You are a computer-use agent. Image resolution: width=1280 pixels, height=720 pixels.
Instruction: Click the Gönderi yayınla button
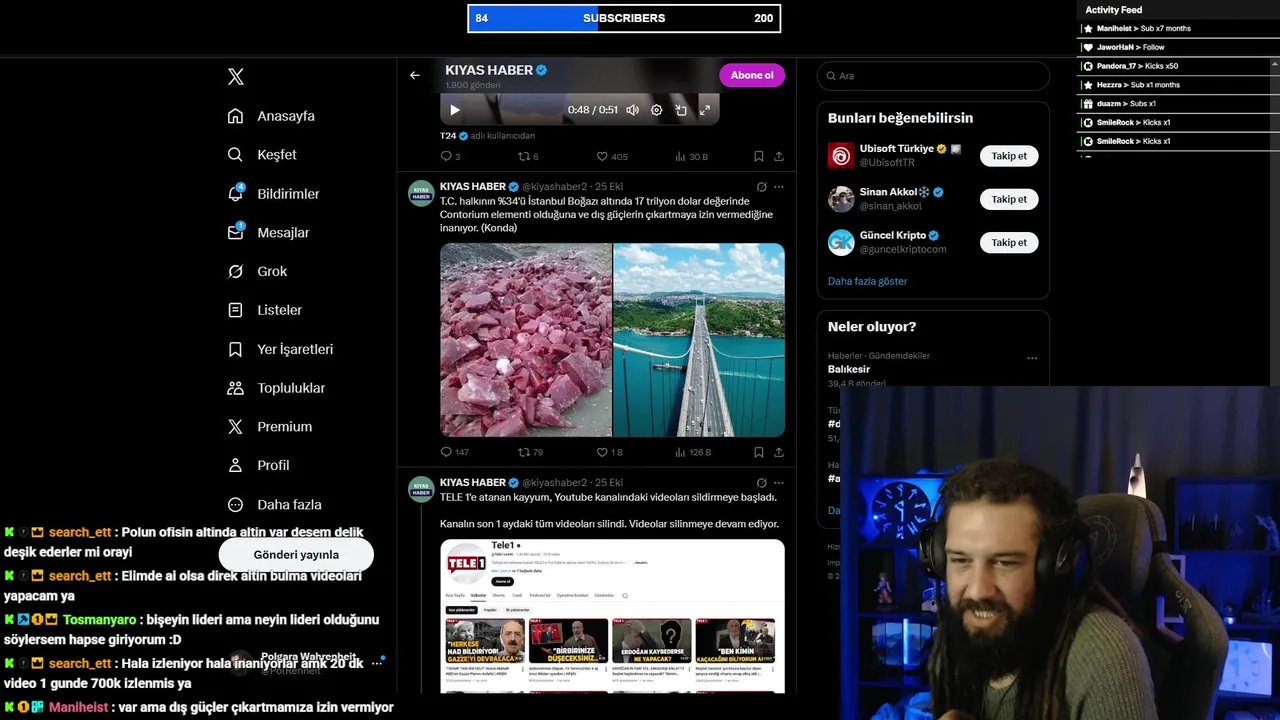pos(296,554)
